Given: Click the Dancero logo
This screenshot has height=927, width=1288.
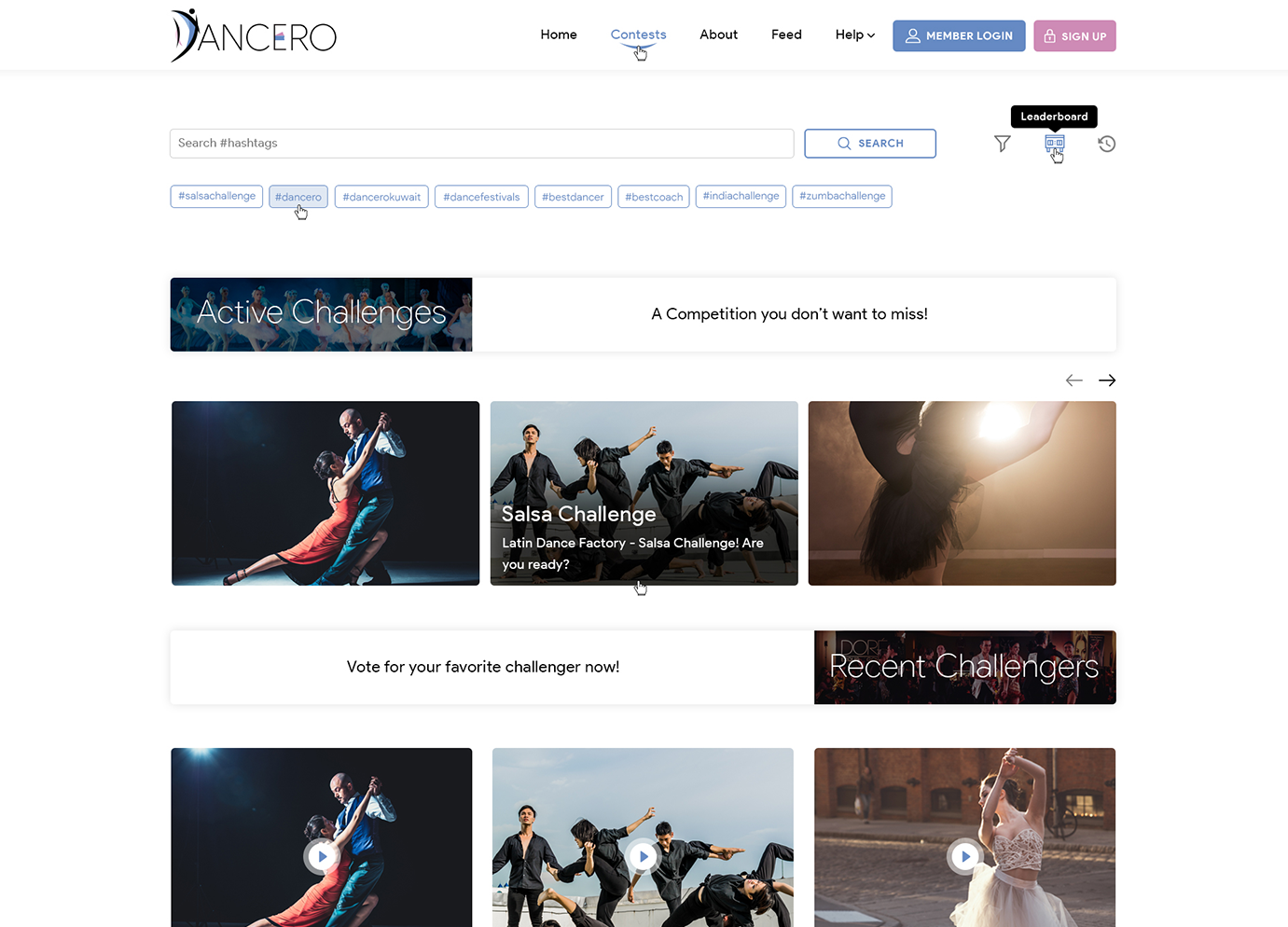Looking at the screenshot, I should (253, 35).
